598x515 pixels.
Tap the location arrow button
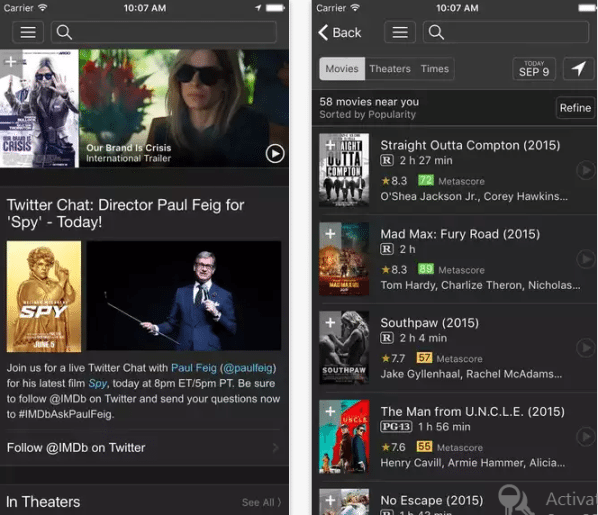click(x=579, y=69)
